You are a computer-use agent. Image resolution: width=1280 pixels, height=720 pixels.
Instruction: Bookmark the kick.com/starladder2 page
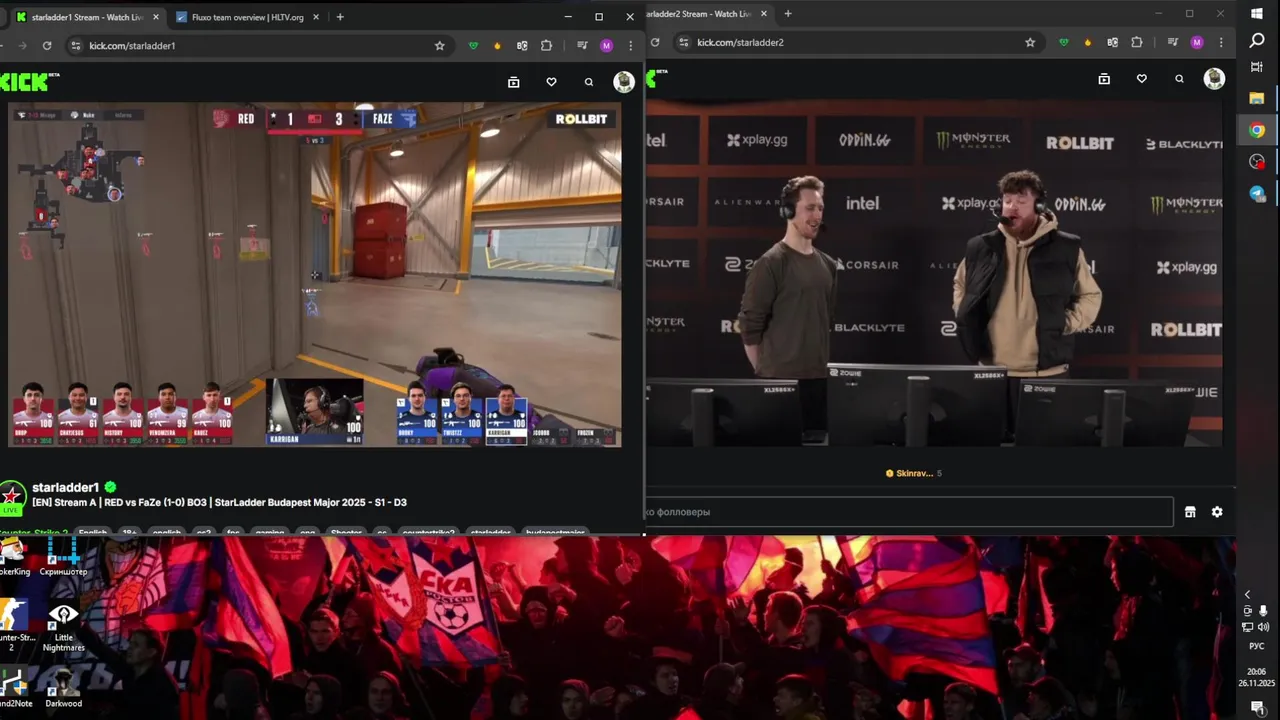pos(1030,42)
